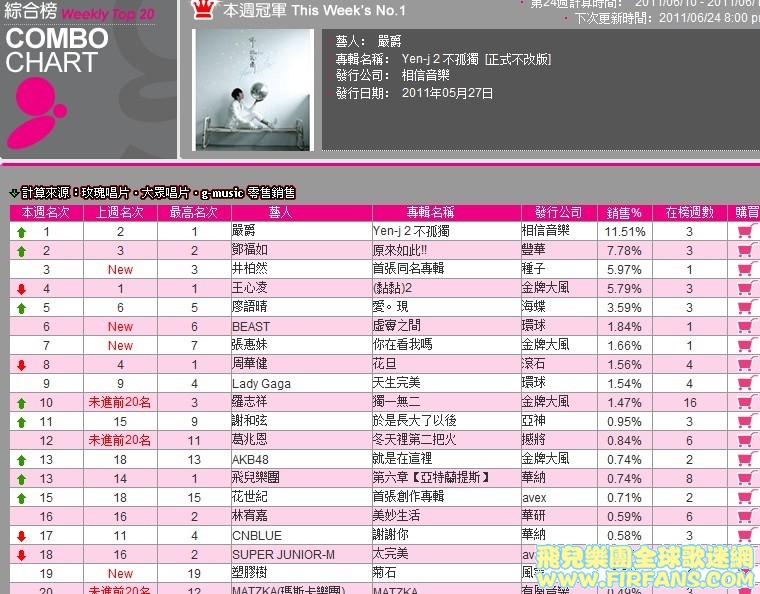
Task: Click the crown icon beside 本週冠軍
Action: point(204,9)
